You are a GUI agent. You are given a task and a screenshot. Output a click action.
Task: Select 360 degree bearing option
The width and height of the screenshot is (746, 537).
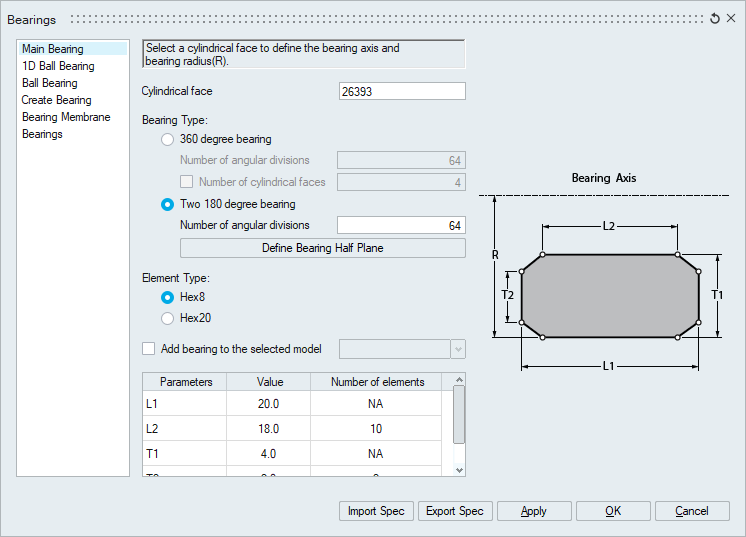tap(168, 139)
